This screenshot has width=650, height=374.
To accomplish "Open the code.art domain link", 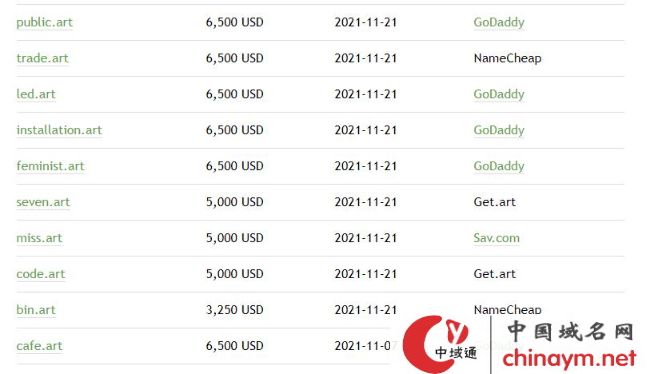I will [x=41, y=274].
